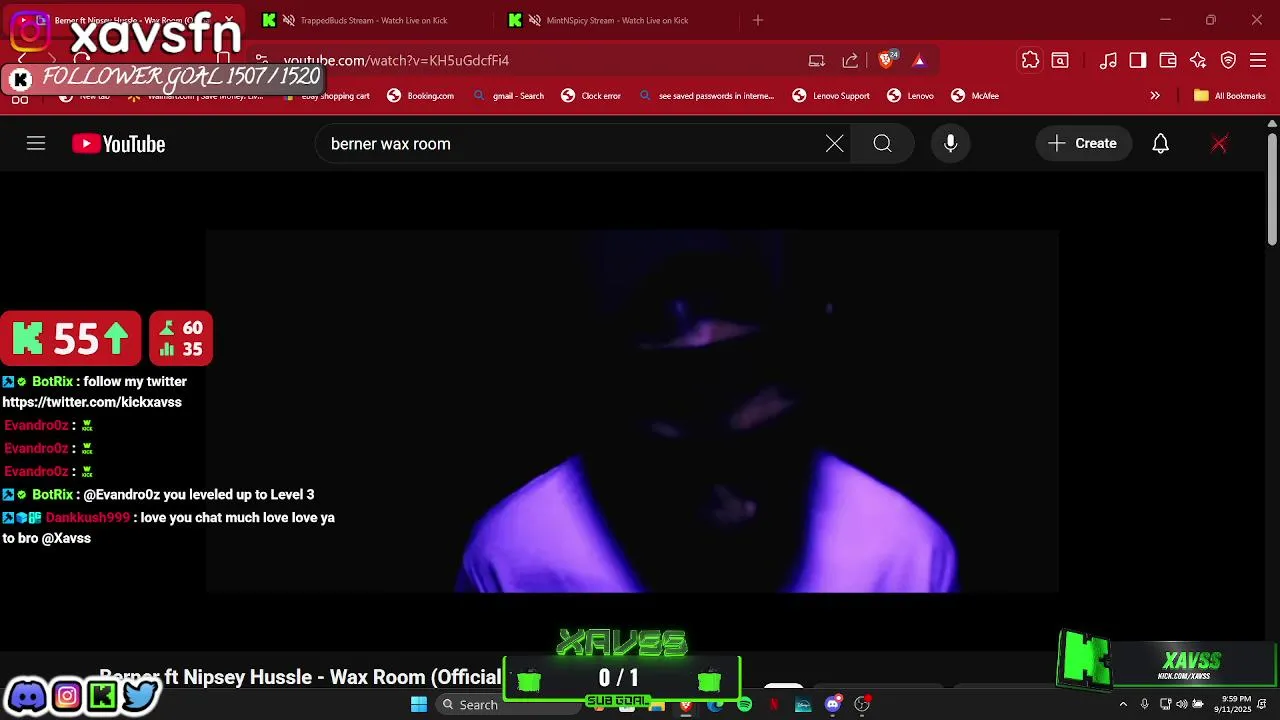Screen dimensions: 1280x720
Task: Open Brave Rewards triangle icon
Action: coord(919,61)
